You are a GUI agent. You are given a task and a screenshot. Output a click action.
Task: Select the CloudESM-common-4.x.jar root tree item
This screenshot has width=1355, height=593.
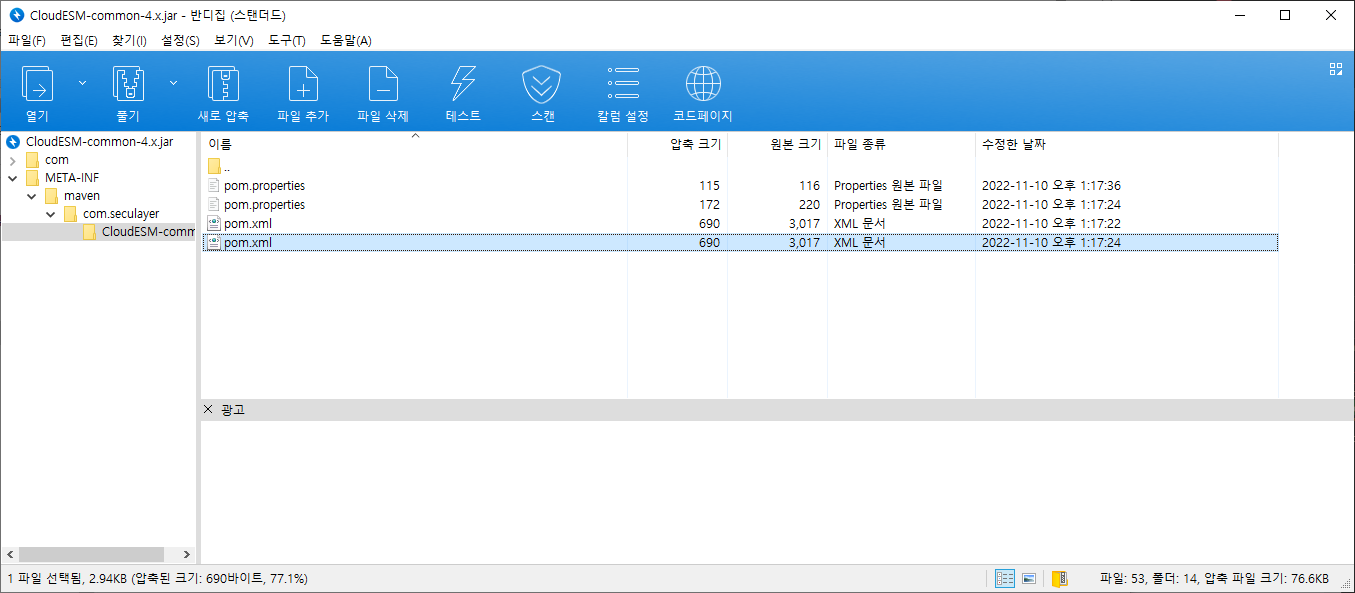99,142
